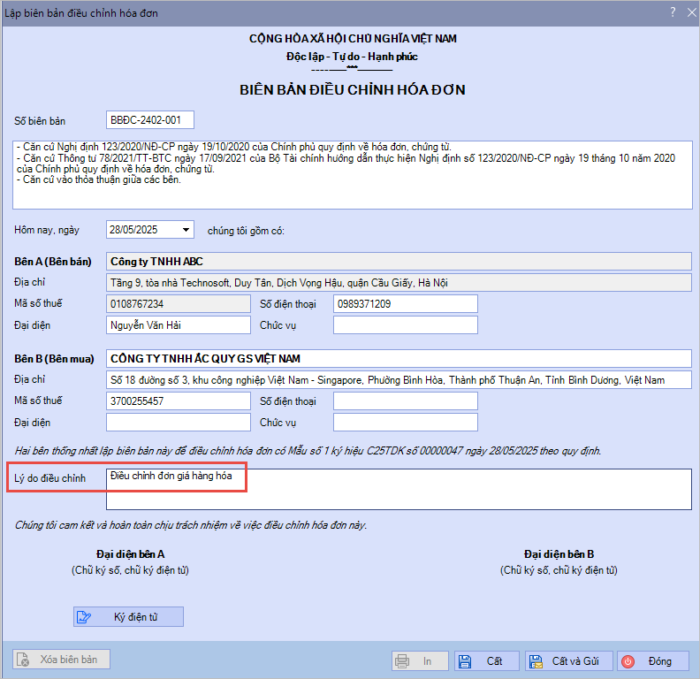Click the help question mark icon
Image resolution: width=700 pixels, height=679 pixels.
pyautogui.click(x=657, y=12)
